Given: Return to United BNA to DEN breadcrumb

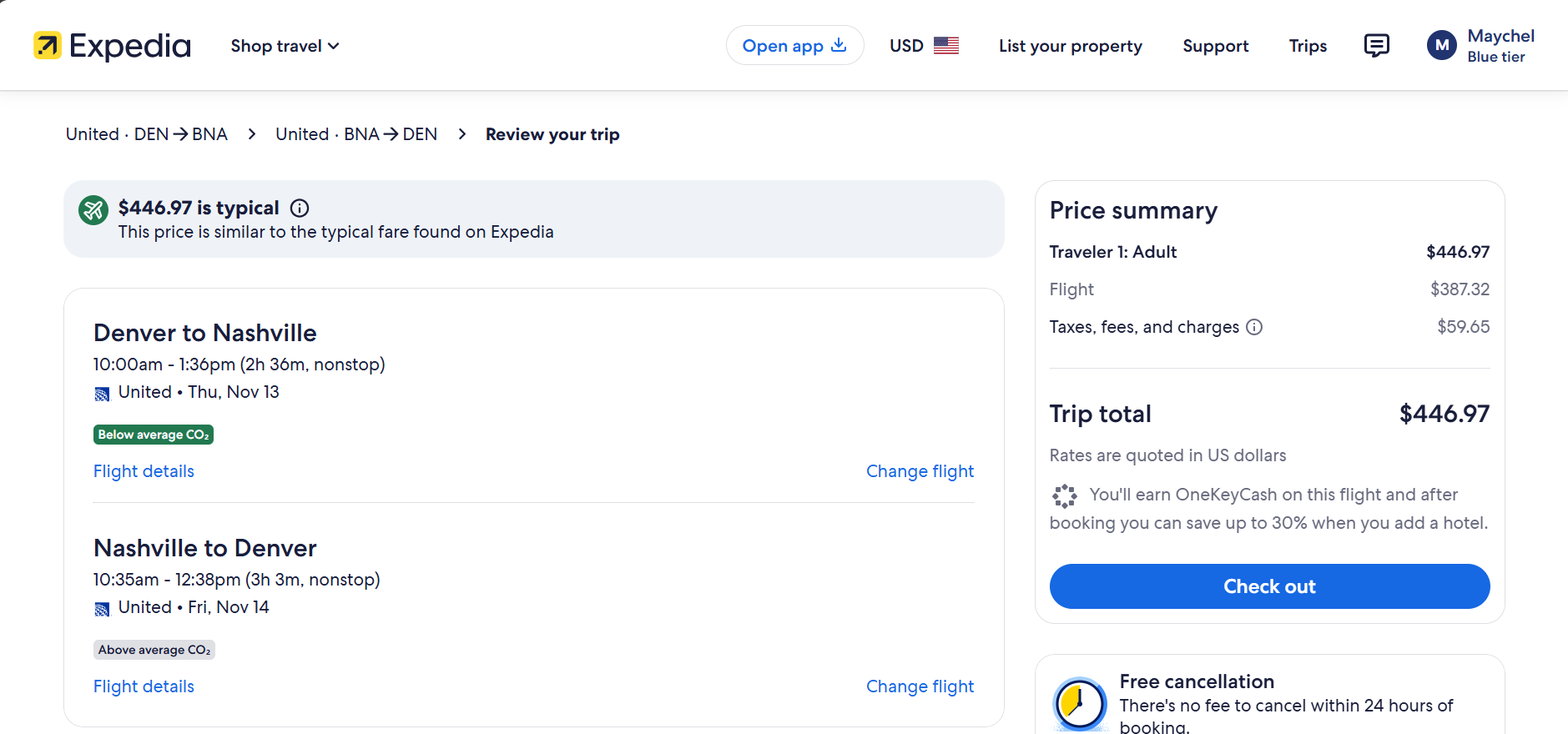Looking at the screenshot, I should tap(356, 134).
